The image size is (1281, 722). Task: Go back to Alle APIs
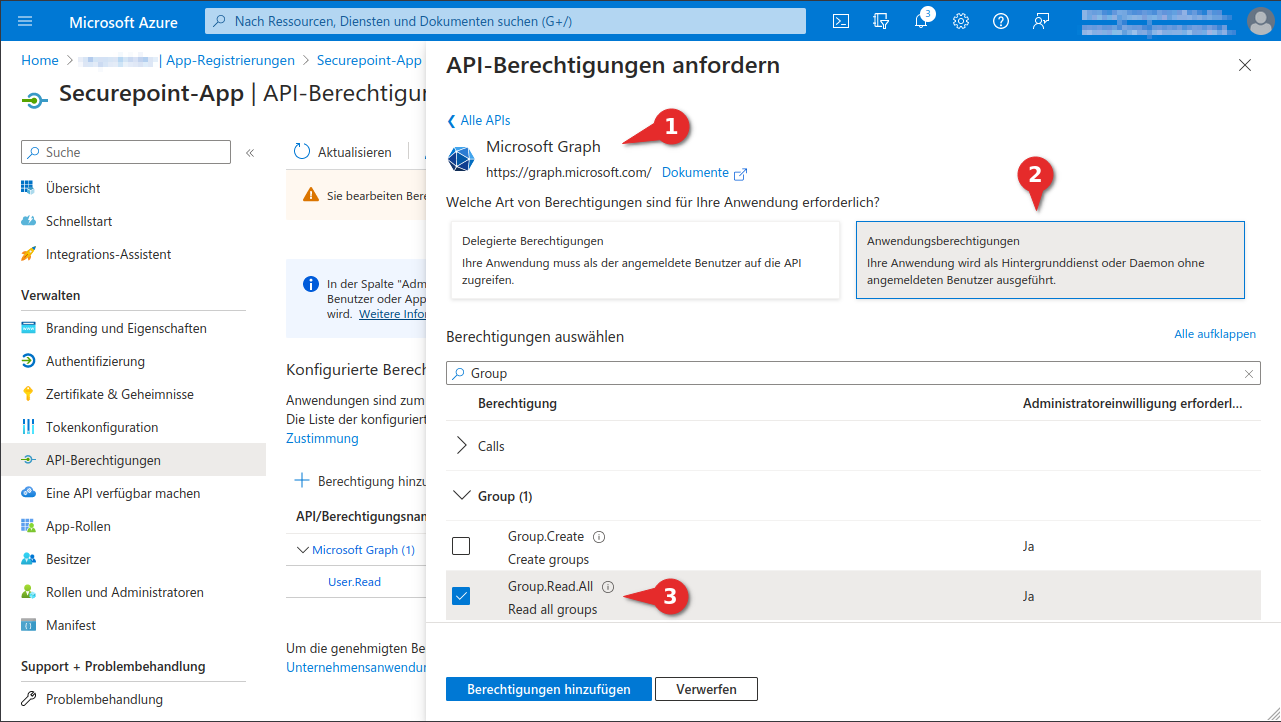tap(479, 120)
